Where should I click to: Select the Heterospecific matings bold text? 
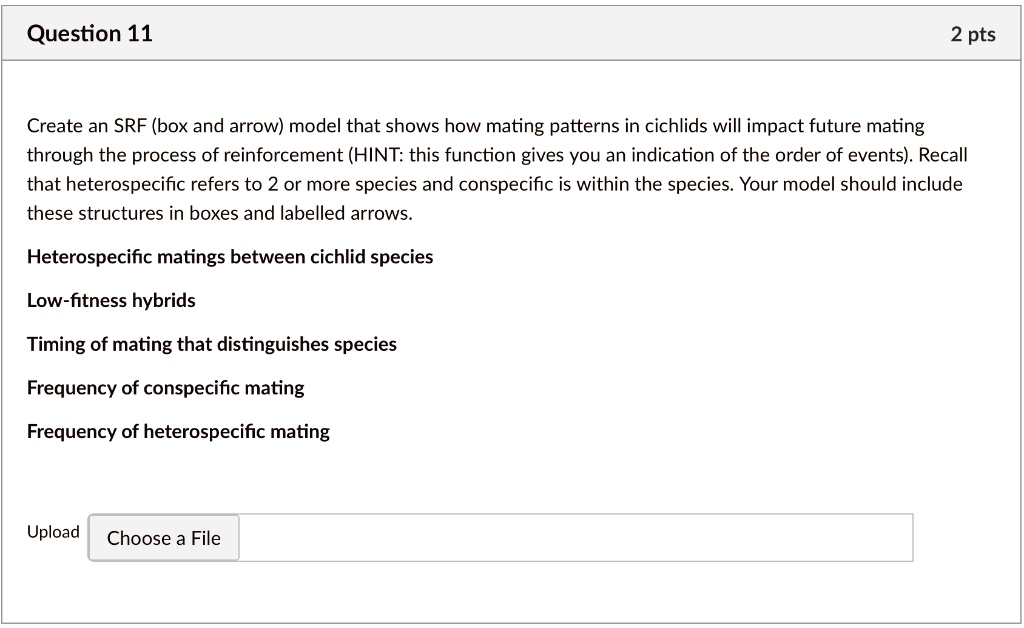tap(230, 256)
